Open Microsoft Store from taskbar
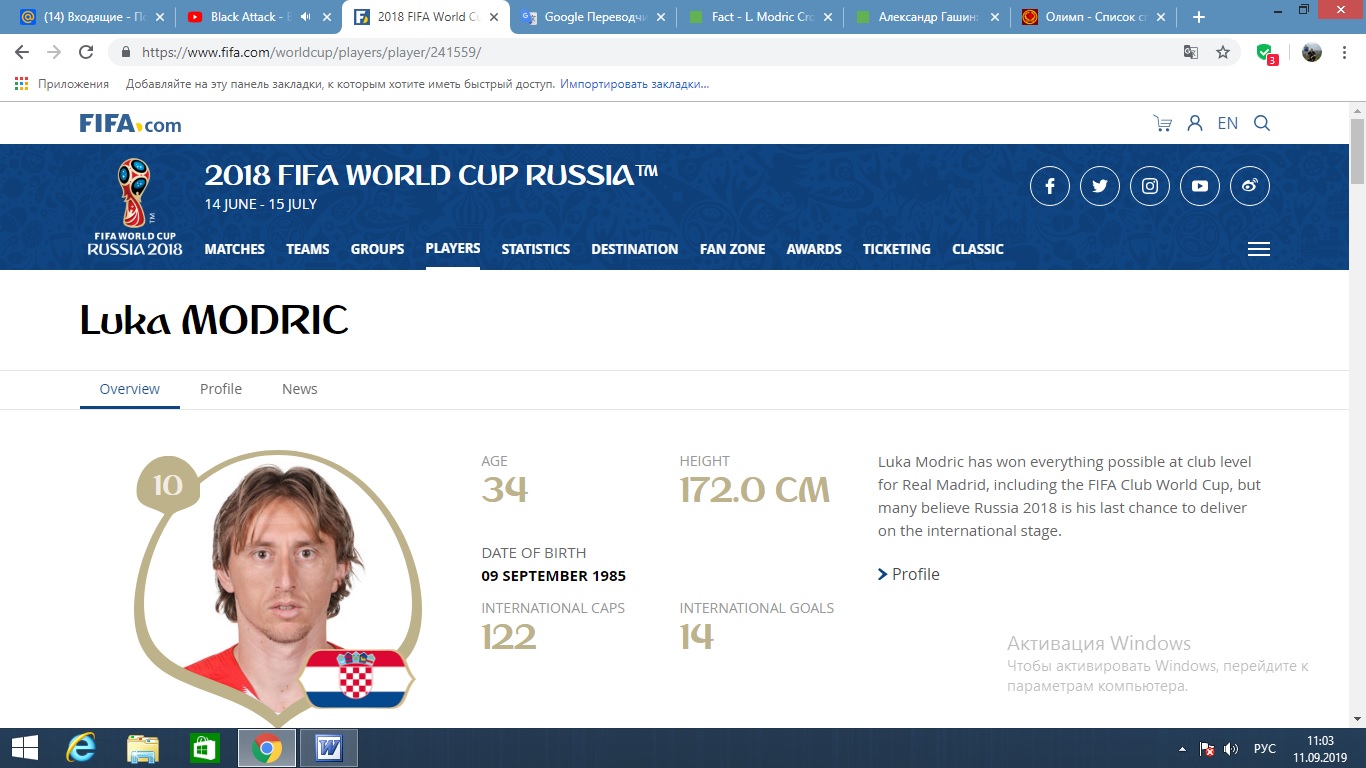The image size is (1366, 768). coord(205,748)
